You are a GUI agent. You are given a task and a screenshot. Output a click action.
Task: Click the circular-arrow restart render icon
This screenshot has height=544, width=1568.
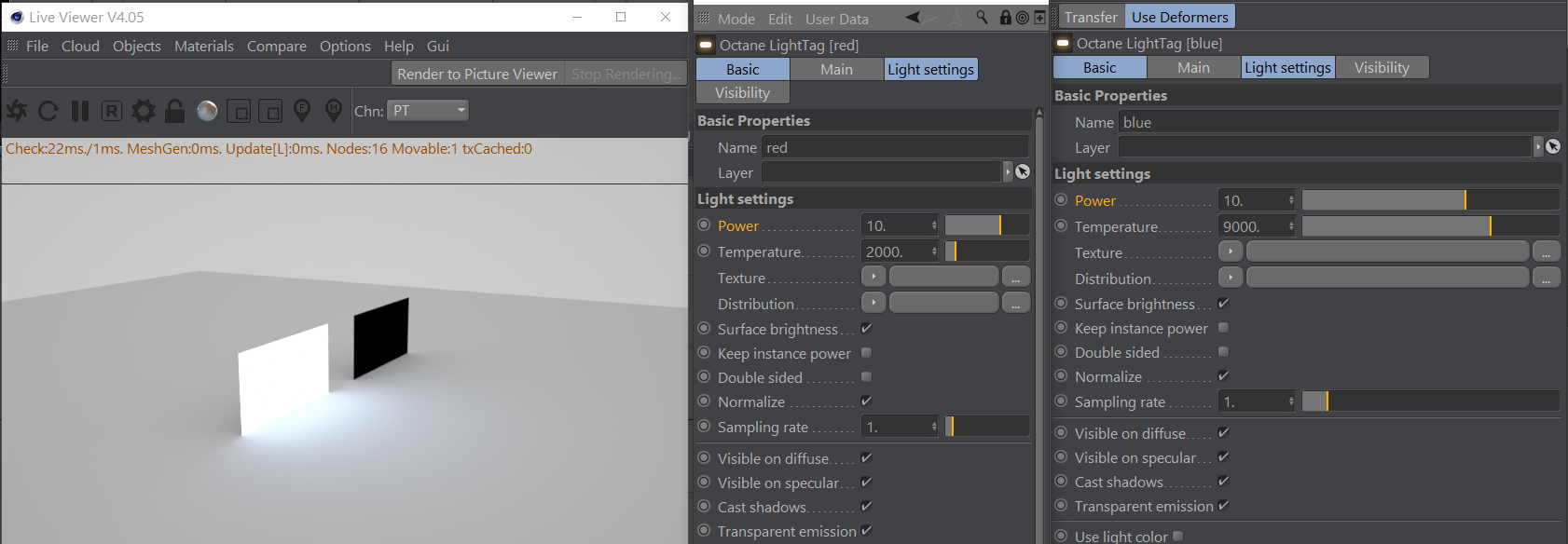(48, 111)
